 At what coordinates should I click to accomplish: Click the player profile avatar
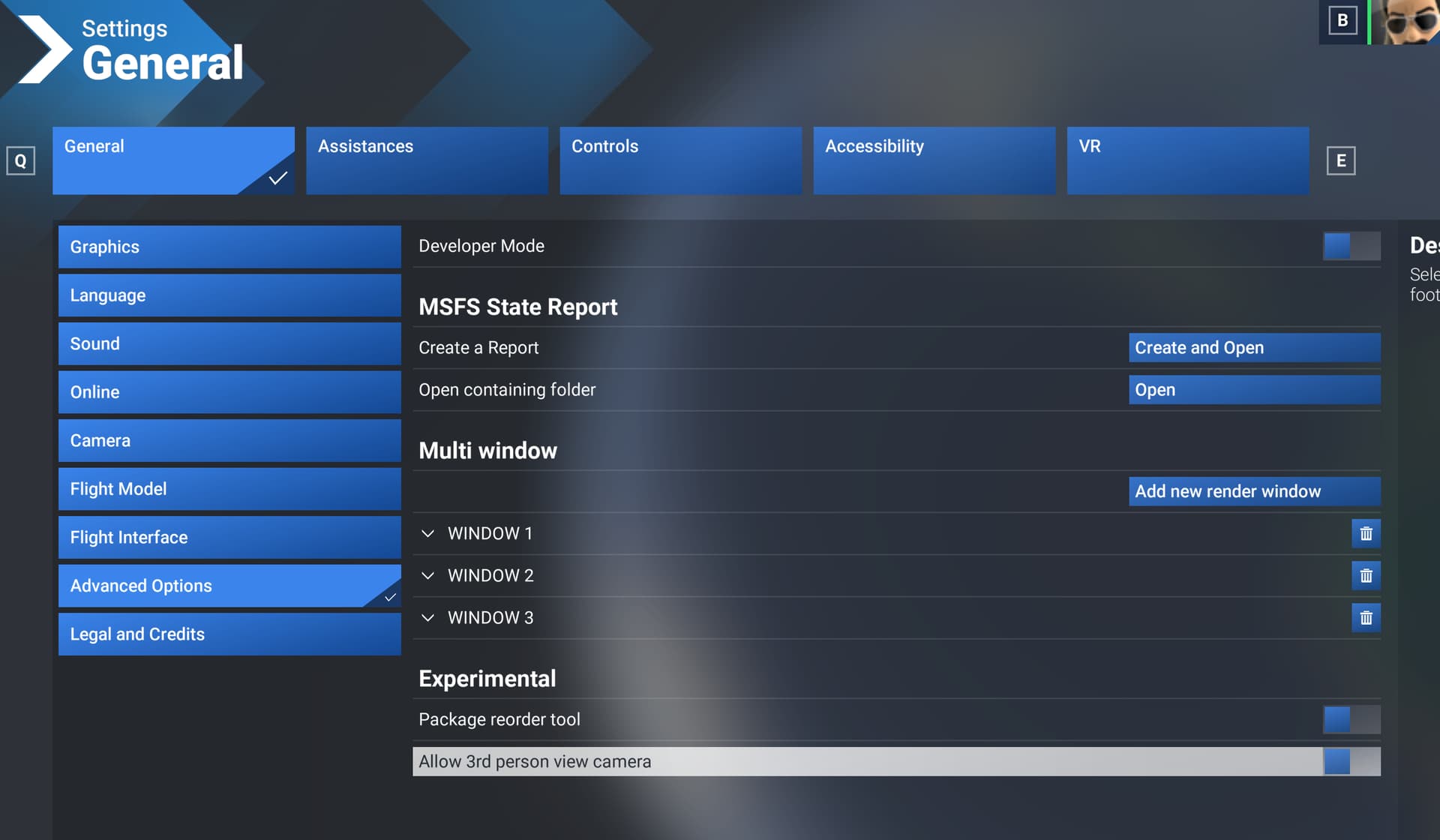point(1406,22)
